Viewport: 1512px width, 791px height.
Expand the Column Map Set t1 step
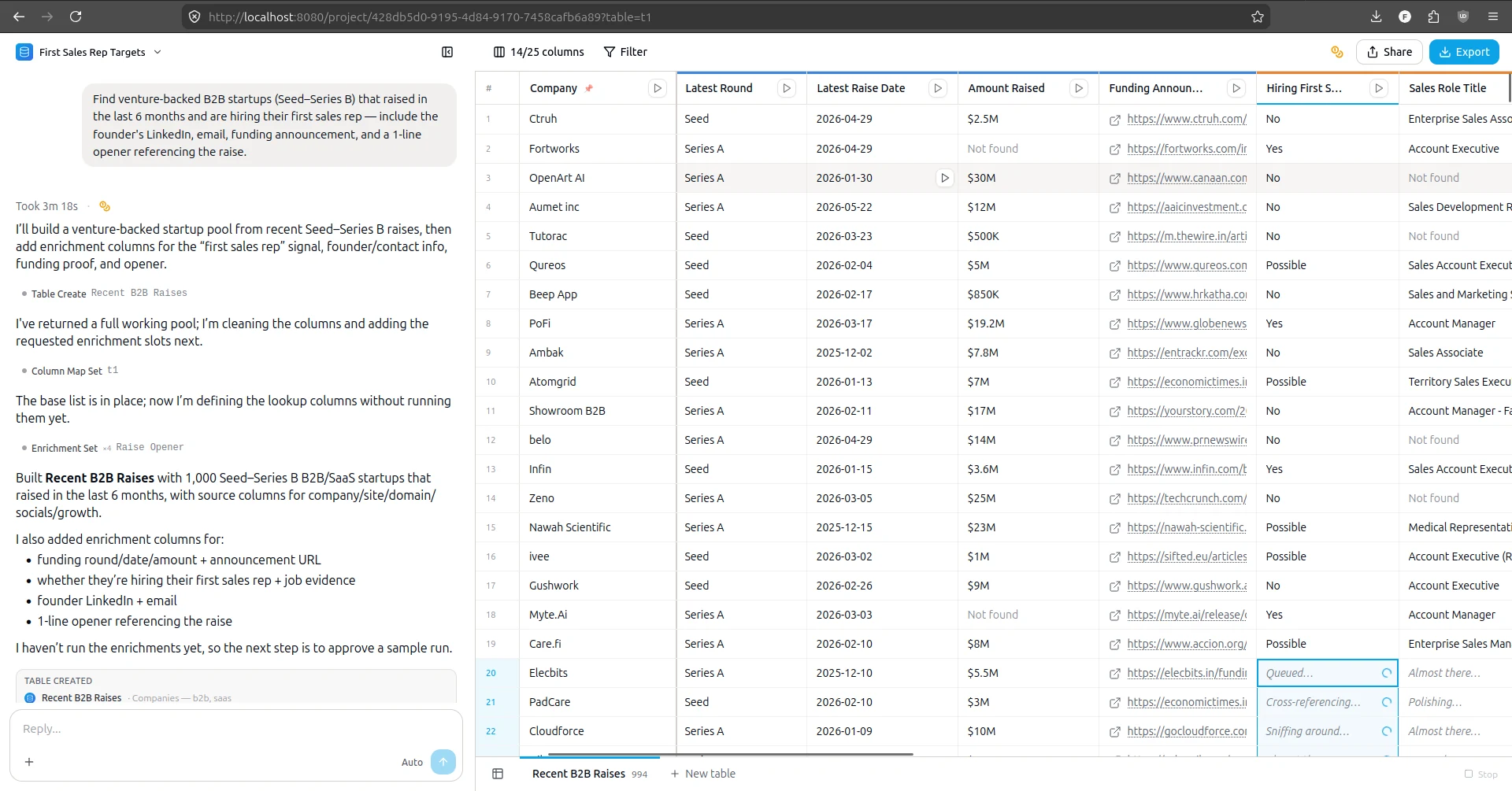[70, 371]
